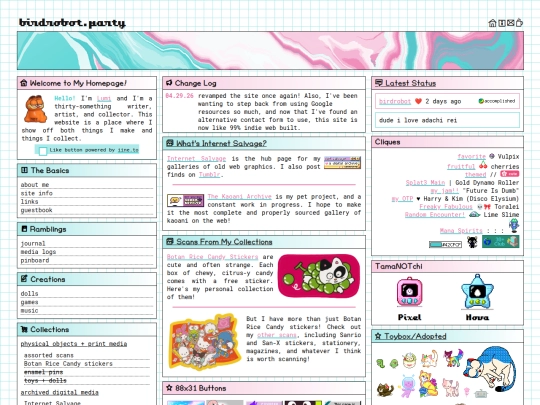Open the birdrobot status link
The height and width of the screenshot is (405, 540).
pos(395,101)
